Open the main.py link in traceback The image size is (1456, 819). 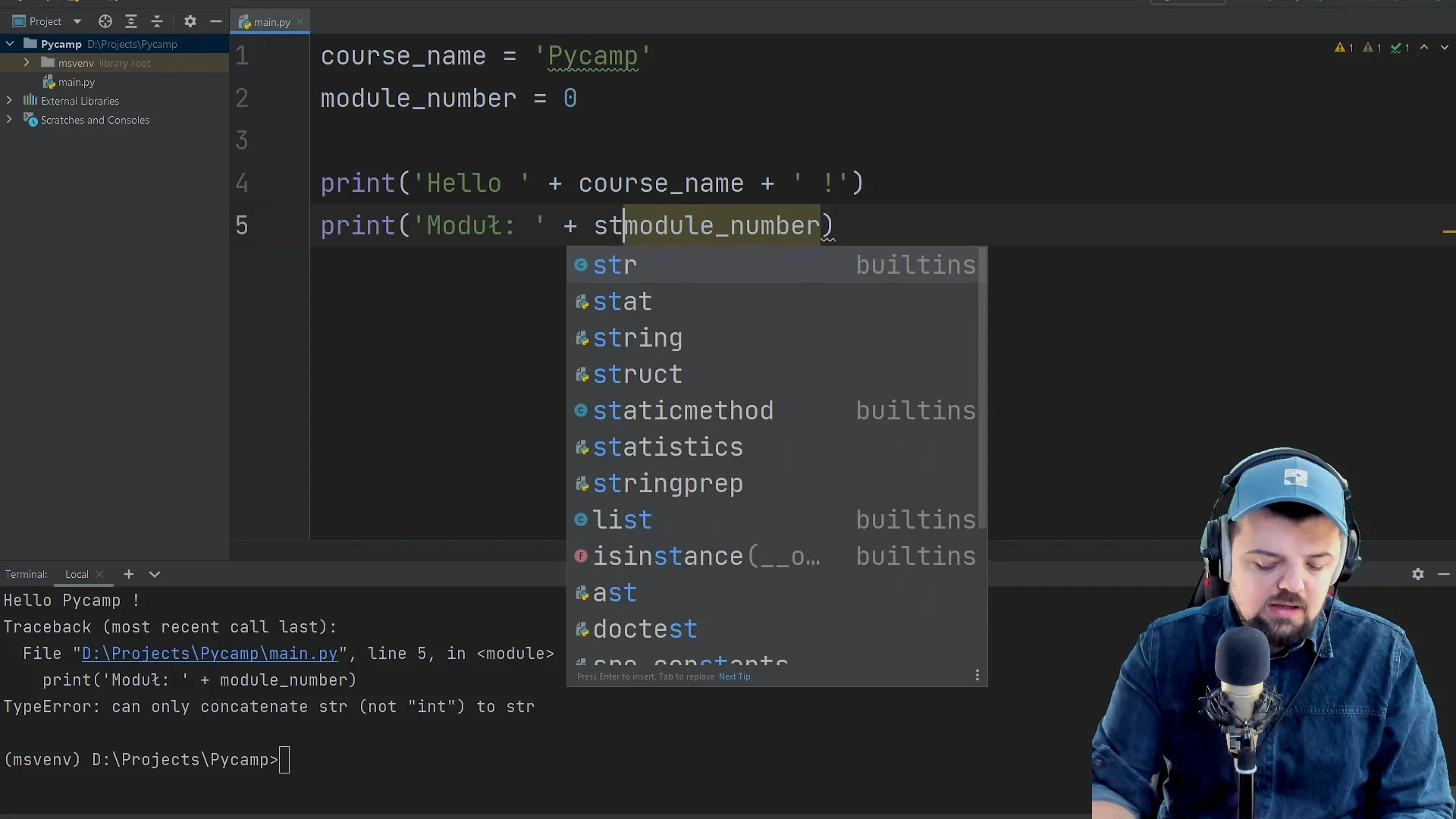click(209, 654)
